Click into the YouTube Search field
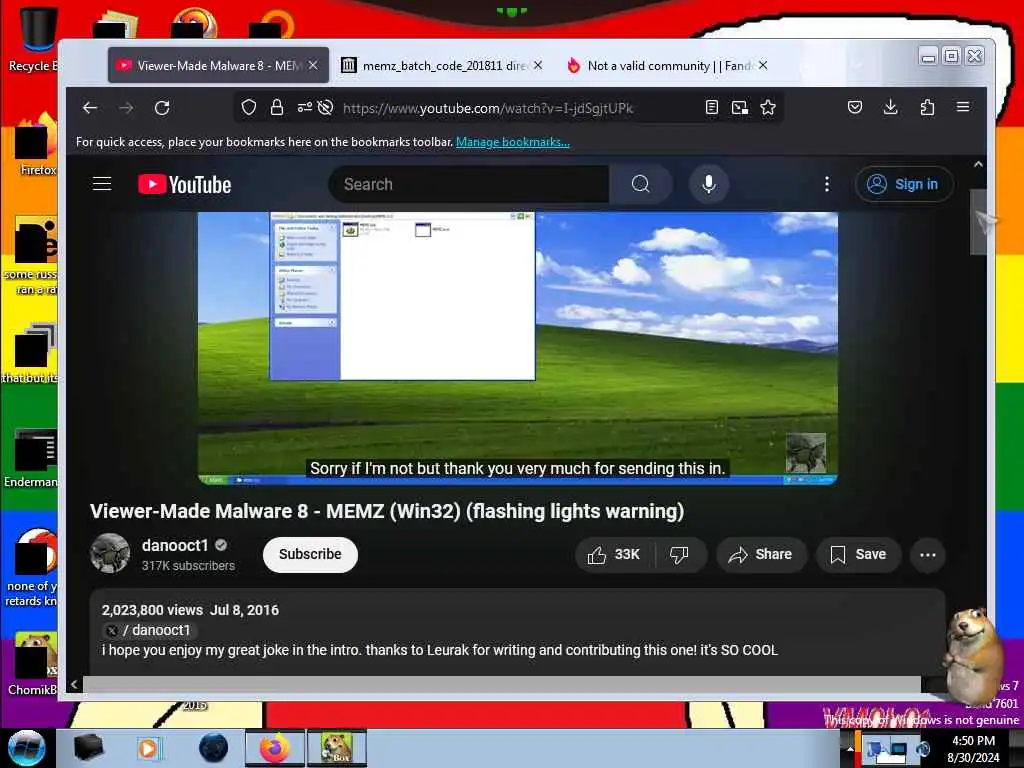This screenshot has width=1024, height=768. point(469,184)
